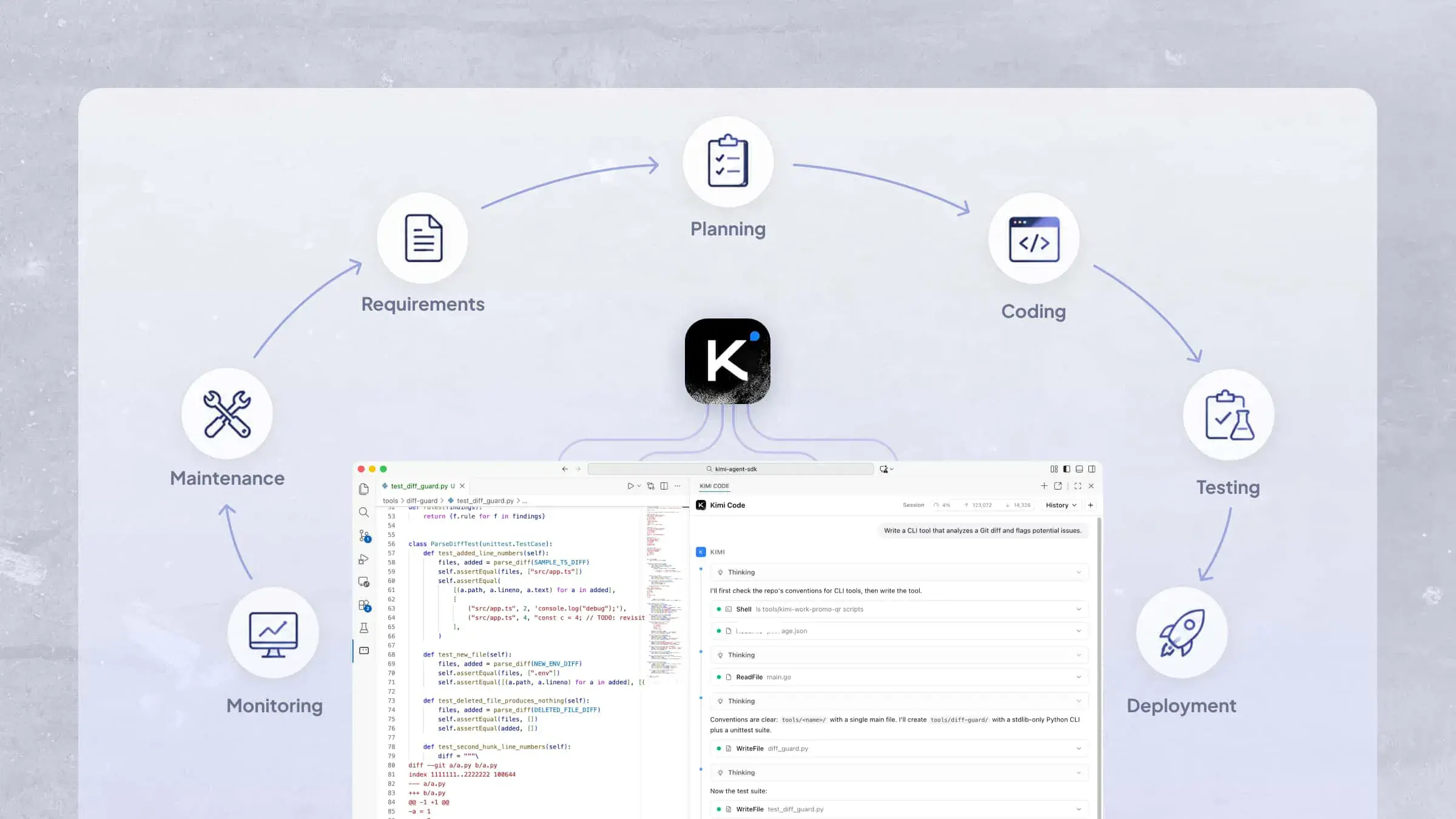Click the Kimi chat vertical scrollbar
Image resolution: width=1456 pixels, height=819 pixels.
click(x=1099, y=667)
